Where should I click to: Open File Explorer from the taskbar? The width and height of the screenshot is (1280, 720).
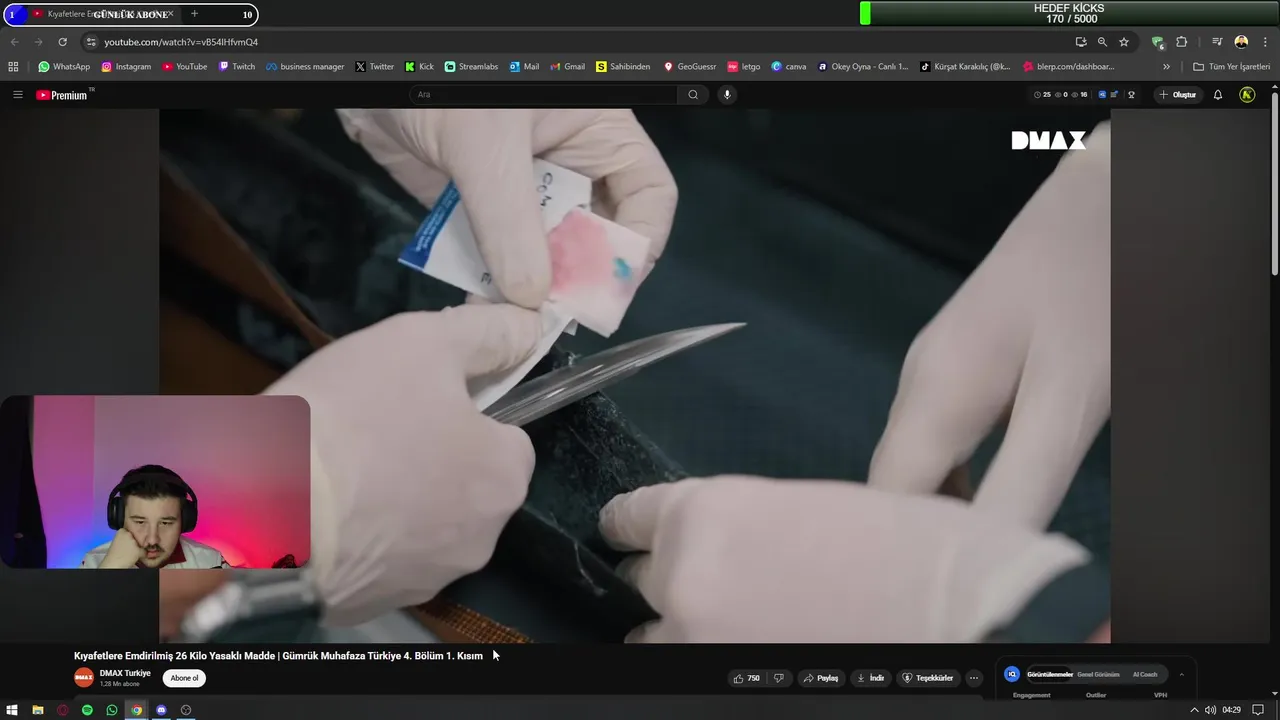38,710
